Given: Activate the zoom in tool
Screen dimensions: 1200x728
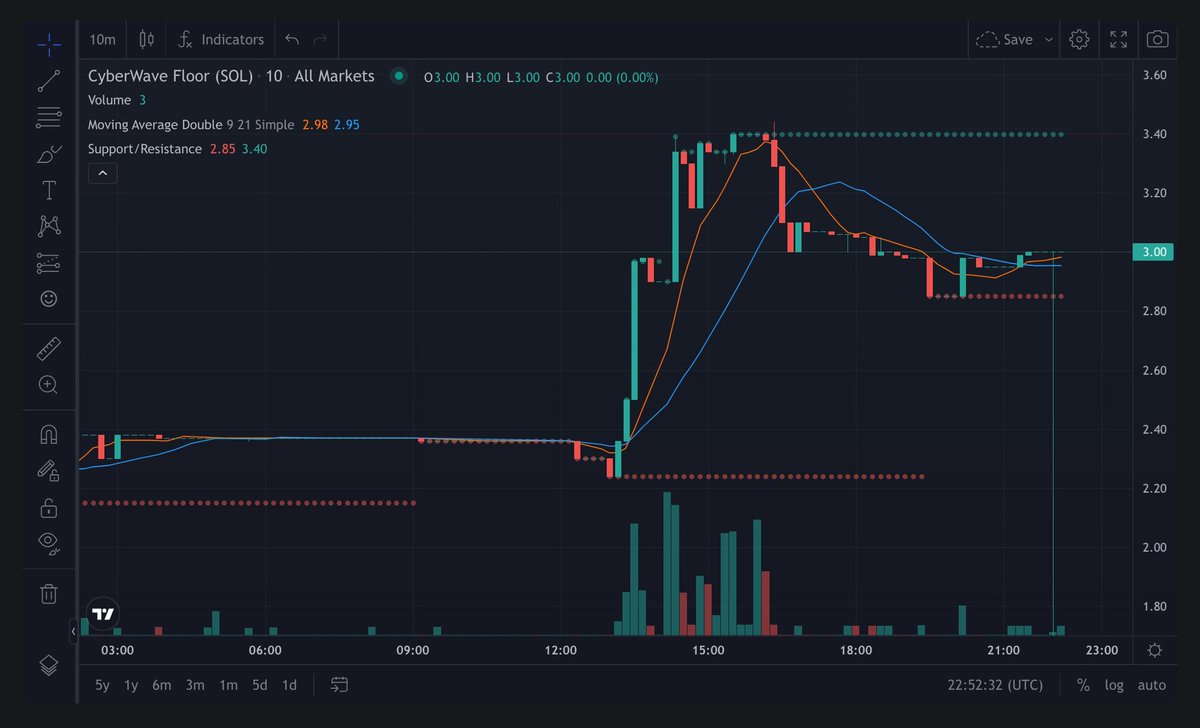Looking at the screenshot, I should point(48,384).
